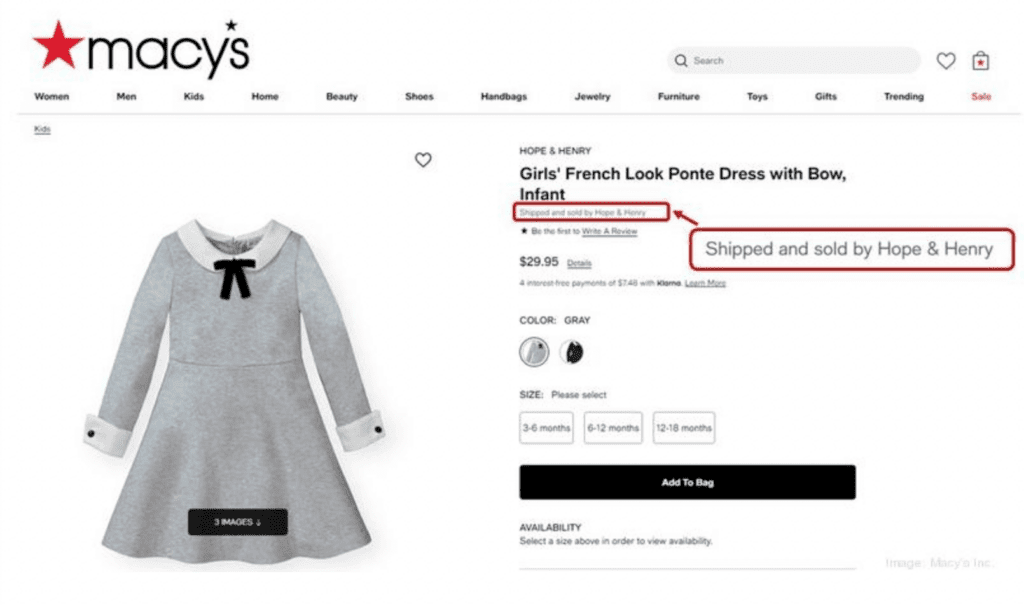Image resolution: width=1024 pixels, height=605 pixels.
Task: Open the shopping bag icon
Action: pyautogui.click(x=981, y=61)
